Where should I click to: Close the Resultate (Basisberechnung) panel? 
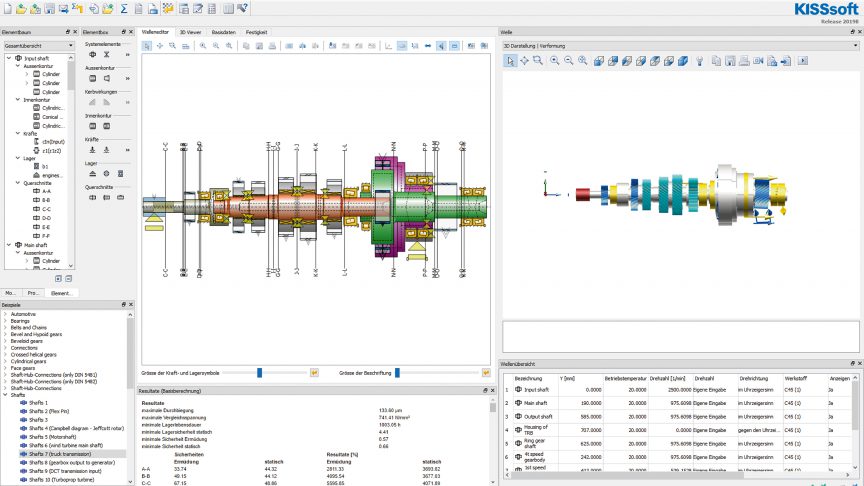click(492, 390)
